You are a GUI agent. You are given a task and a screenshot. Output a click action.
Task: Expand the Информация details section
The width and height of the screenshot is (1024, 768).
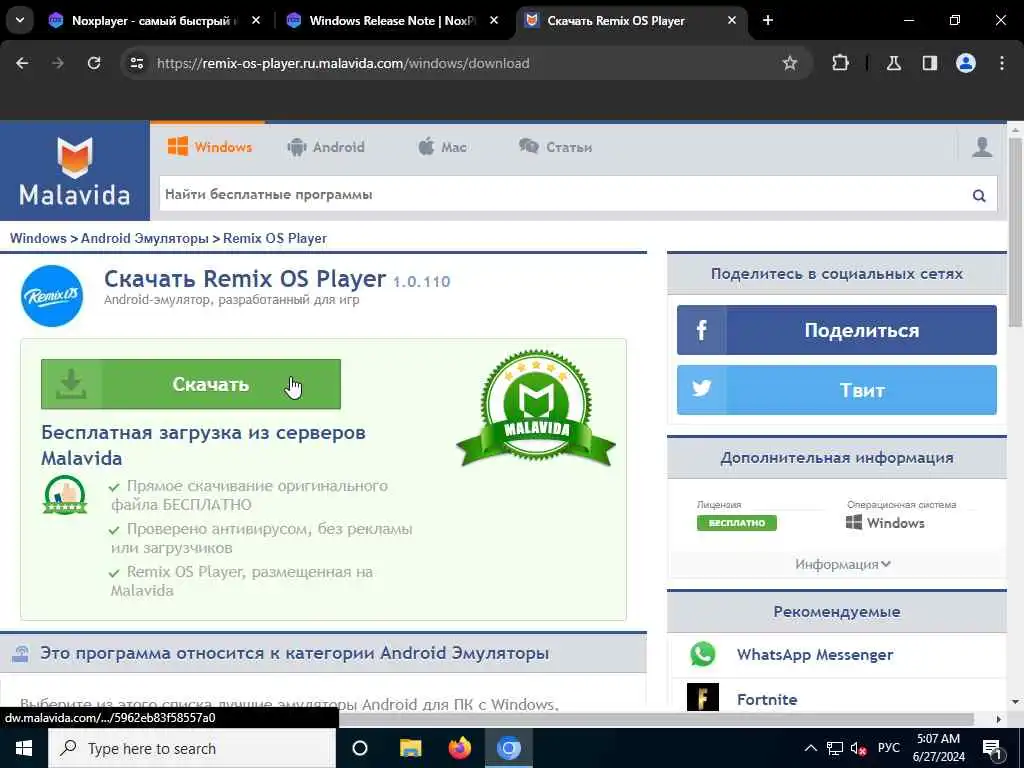tap(842, 564)
